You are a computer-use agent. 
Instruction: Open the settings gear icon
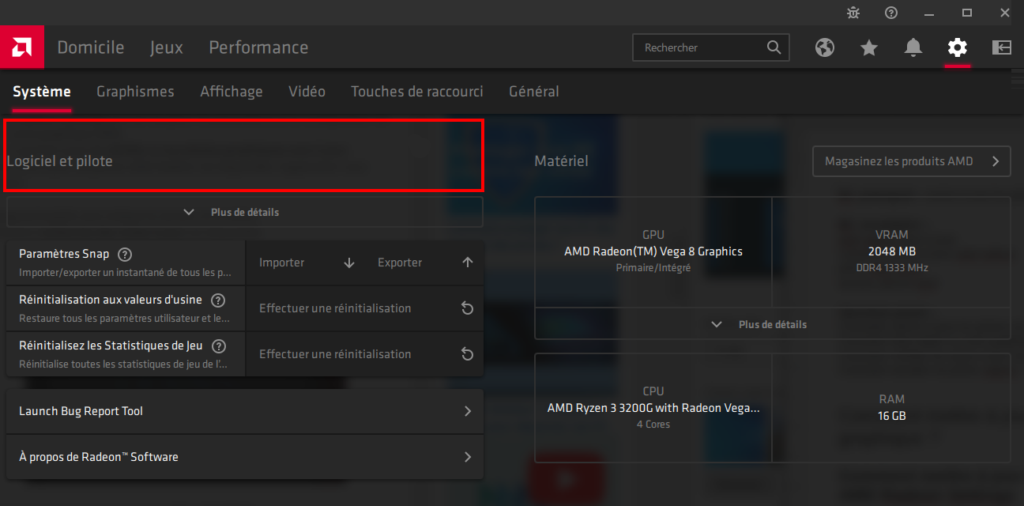[957, 48]
